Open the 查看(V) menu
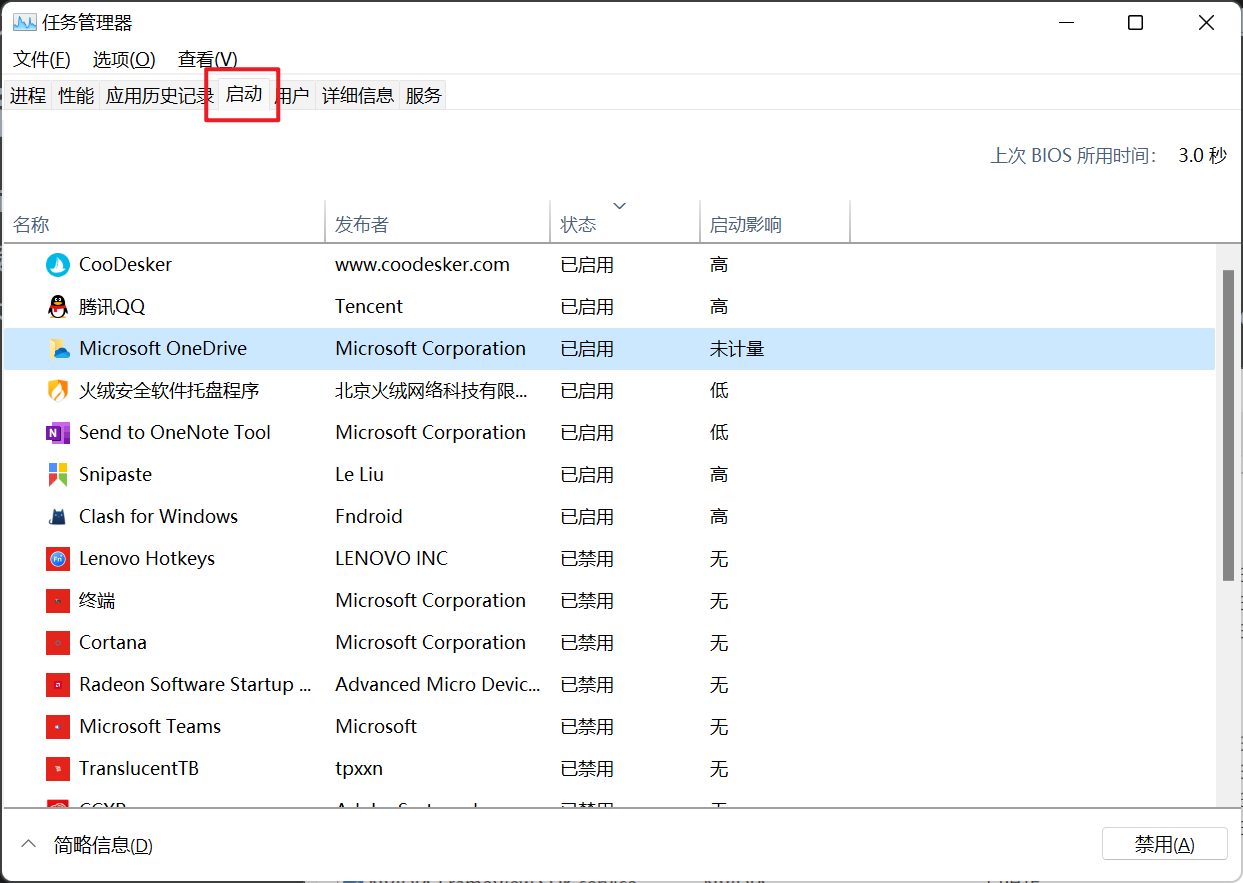Image resolution: width=1243 pixels, height=883 pixels. point(208,59)
